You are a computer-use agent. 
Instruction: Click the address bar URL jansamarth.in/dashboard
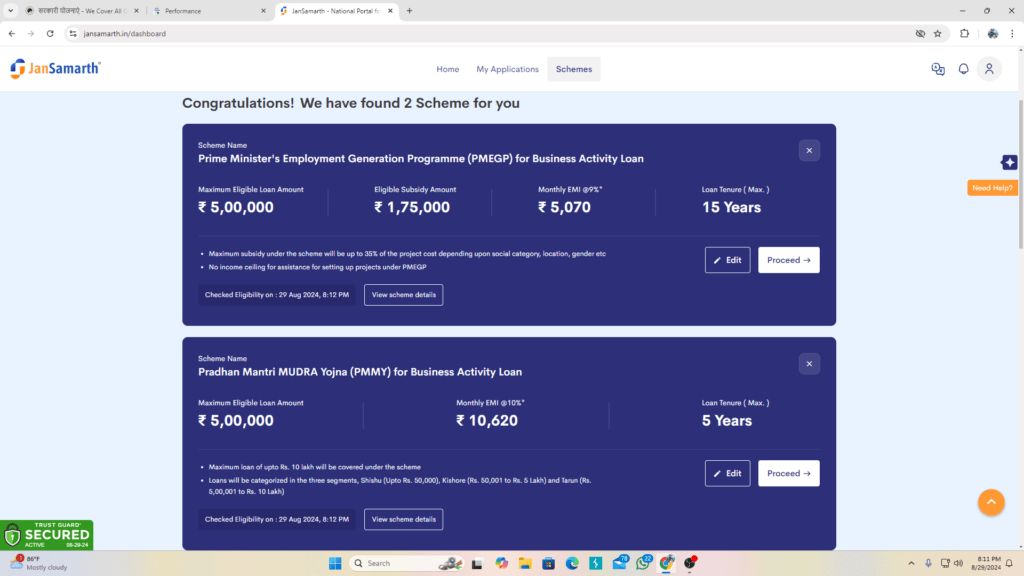click(125, 33)
